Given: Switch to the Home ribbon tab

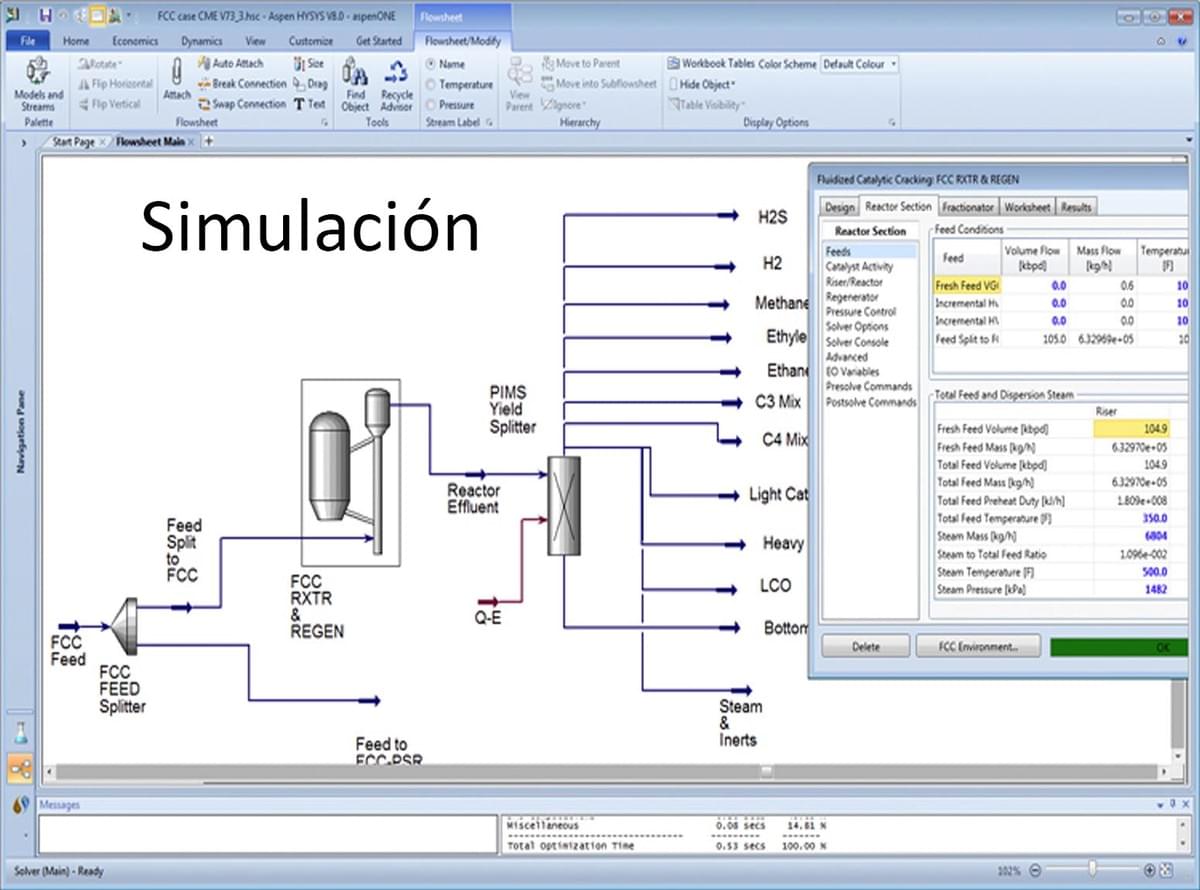Looking at the screenshot, I should [x=76, y=41].
